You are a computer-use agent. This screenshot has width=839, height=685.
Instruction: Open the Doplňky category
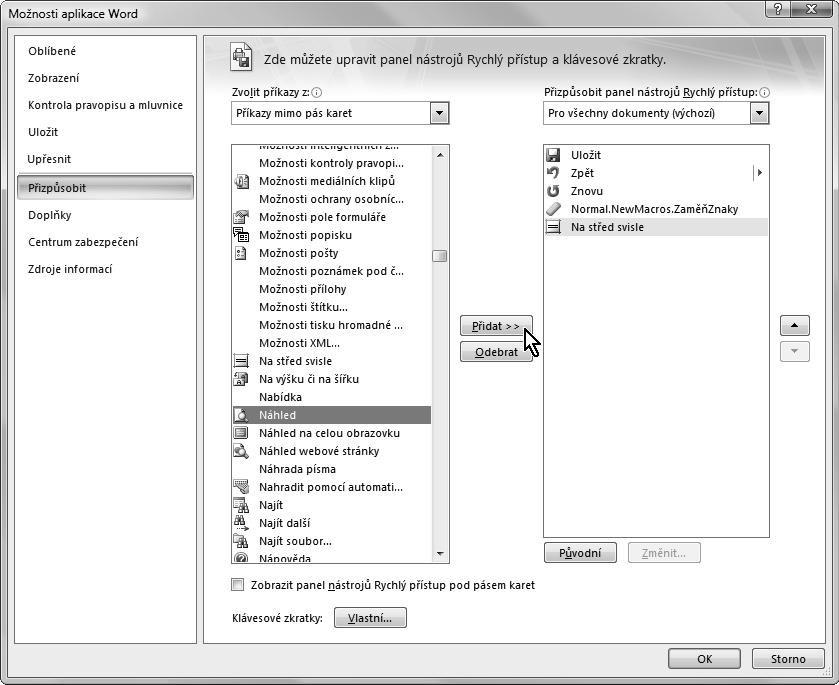(x=50, y=215)
